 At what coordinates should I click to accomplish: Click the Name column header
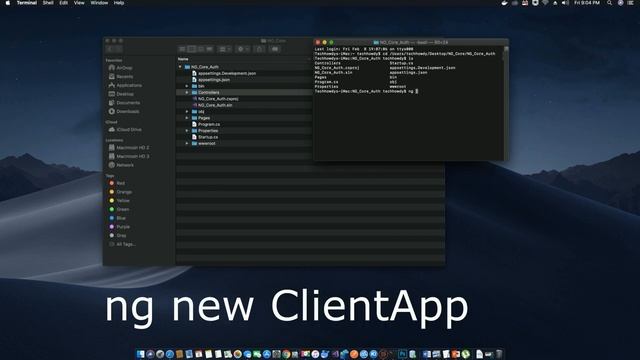click(244, 59)
